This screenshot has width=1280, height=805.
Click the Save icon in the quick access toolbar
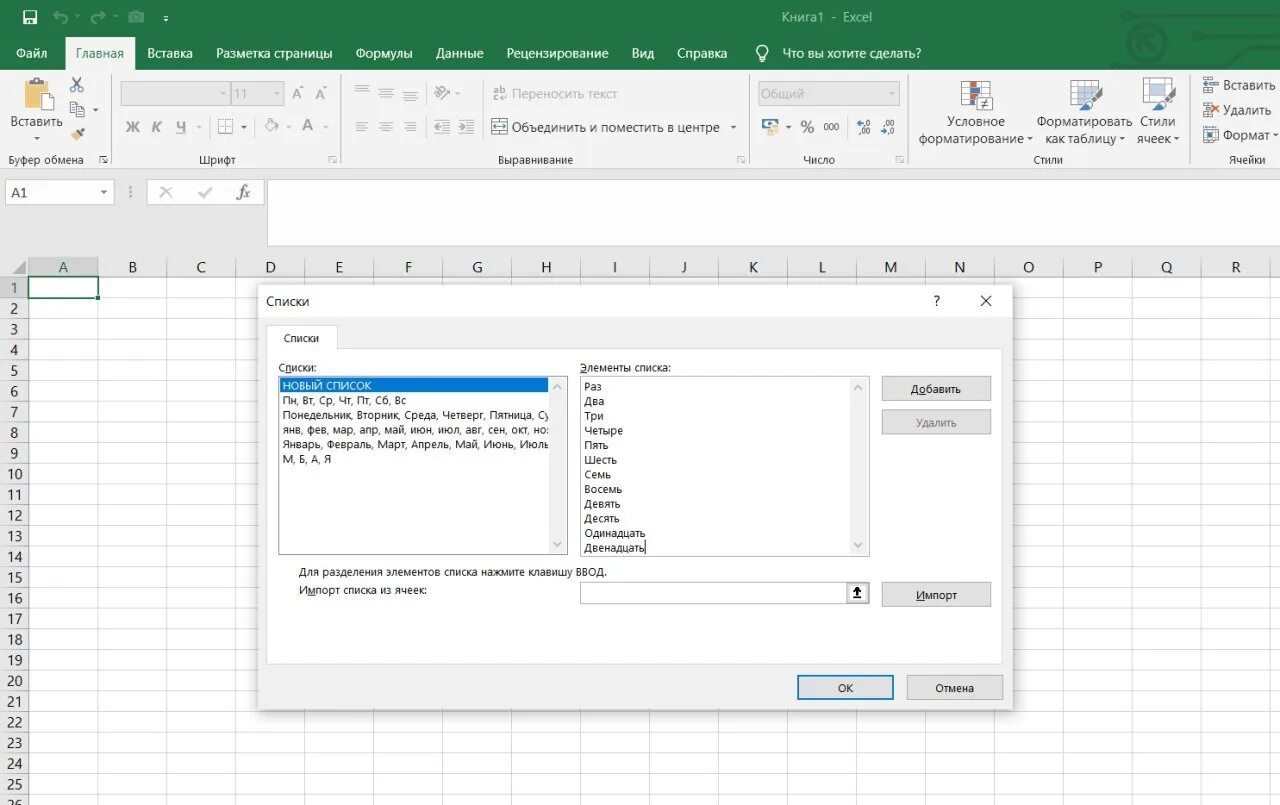(x=30, y=17)
